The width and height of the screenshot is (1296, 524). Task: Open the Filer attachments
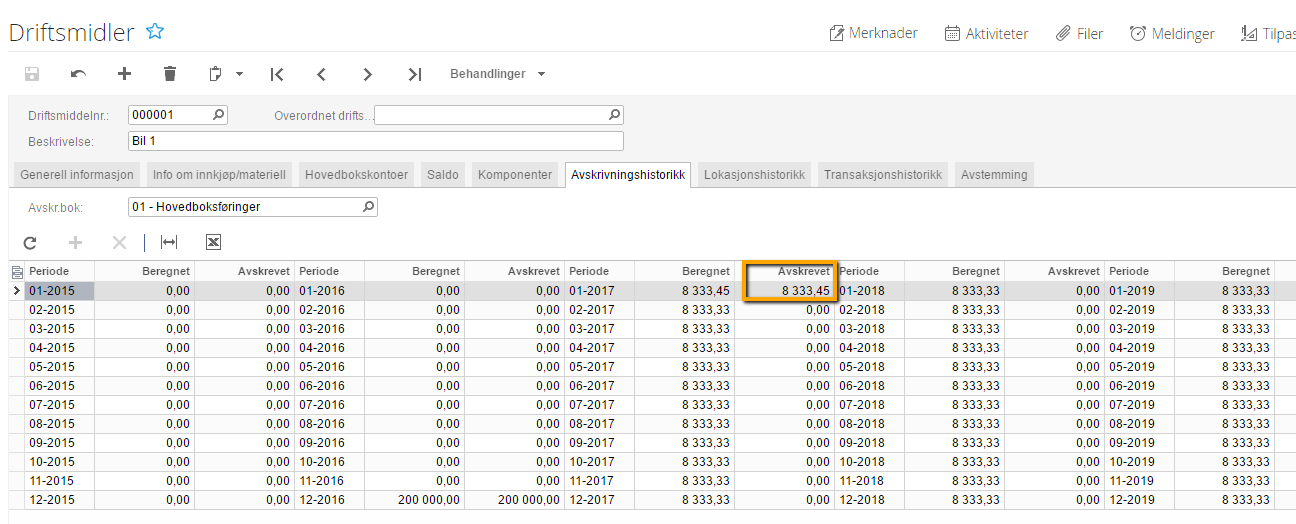(1079, 34)
